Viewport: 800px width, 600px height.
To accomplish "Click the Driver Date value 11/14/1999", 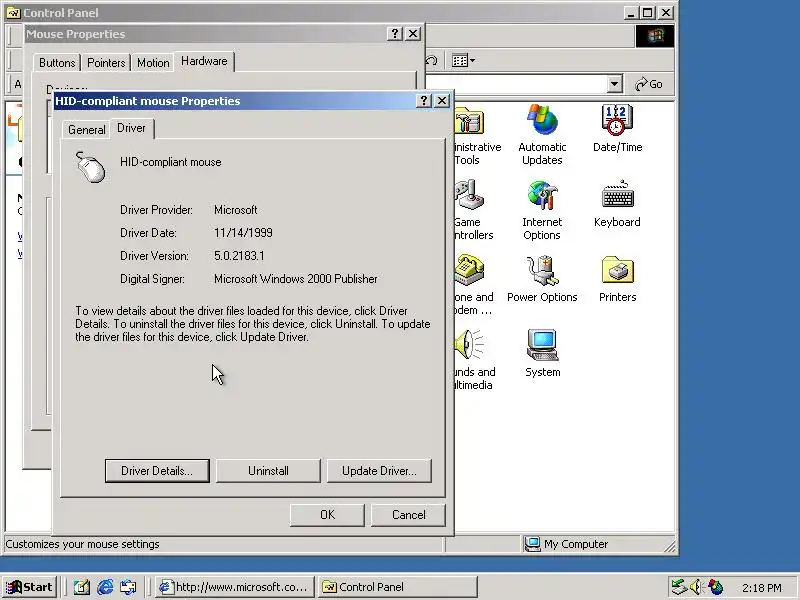I will (x=243, y=233).
